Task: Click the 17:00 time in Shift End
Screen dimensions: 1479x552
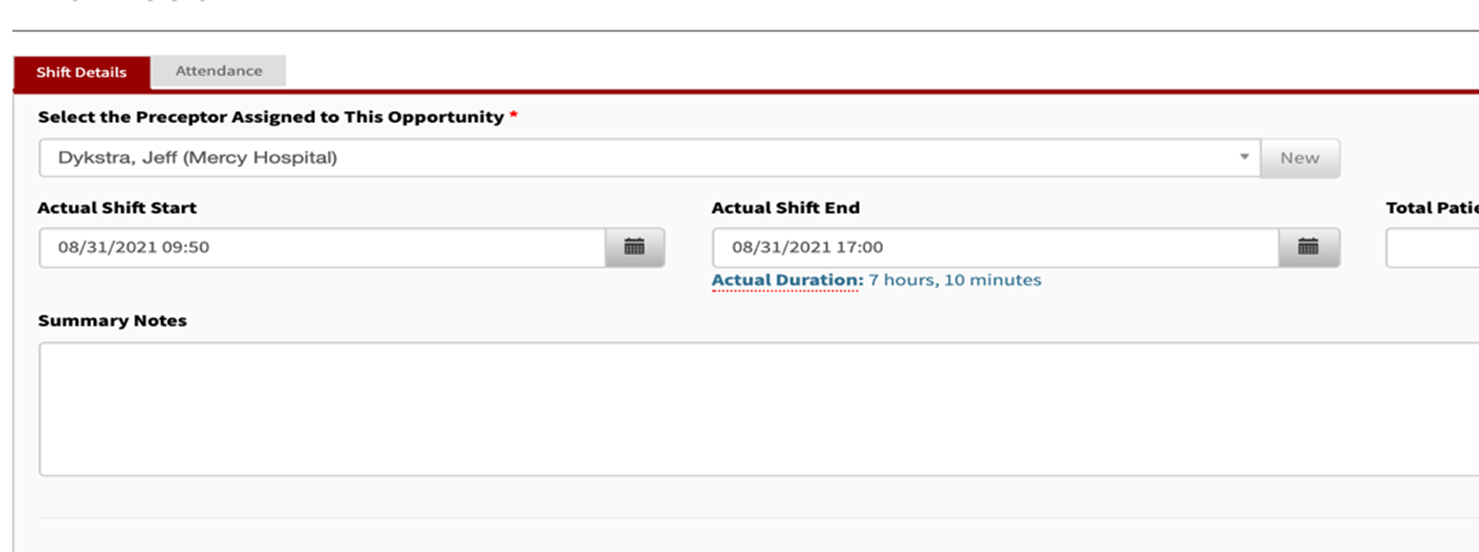Action: 863,247
